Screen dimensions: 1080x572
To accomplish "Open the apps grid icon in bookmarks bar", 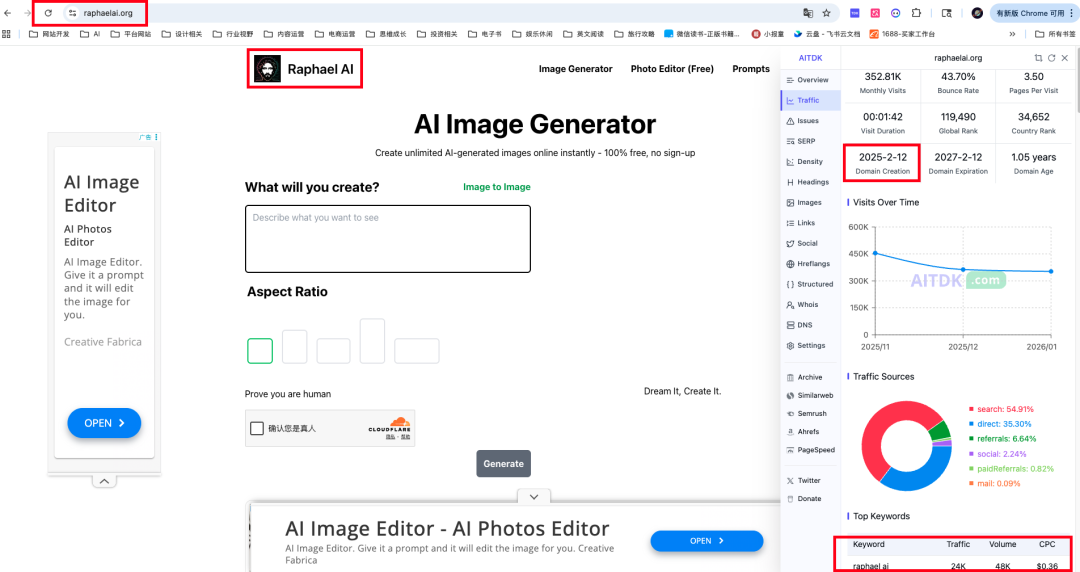I will click(x=7, y=34).
